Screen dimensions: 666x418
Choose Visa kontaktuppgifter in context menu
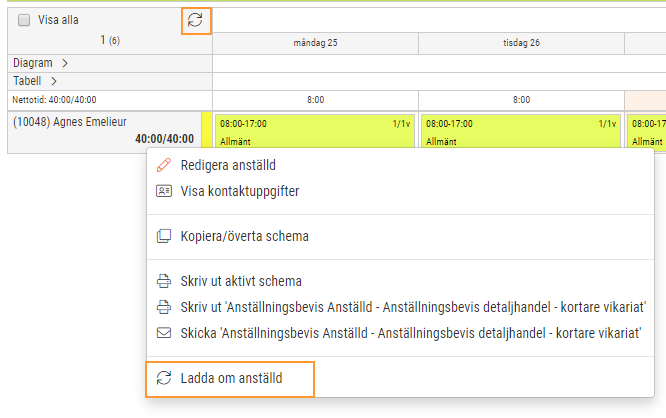tap(239, 191)
